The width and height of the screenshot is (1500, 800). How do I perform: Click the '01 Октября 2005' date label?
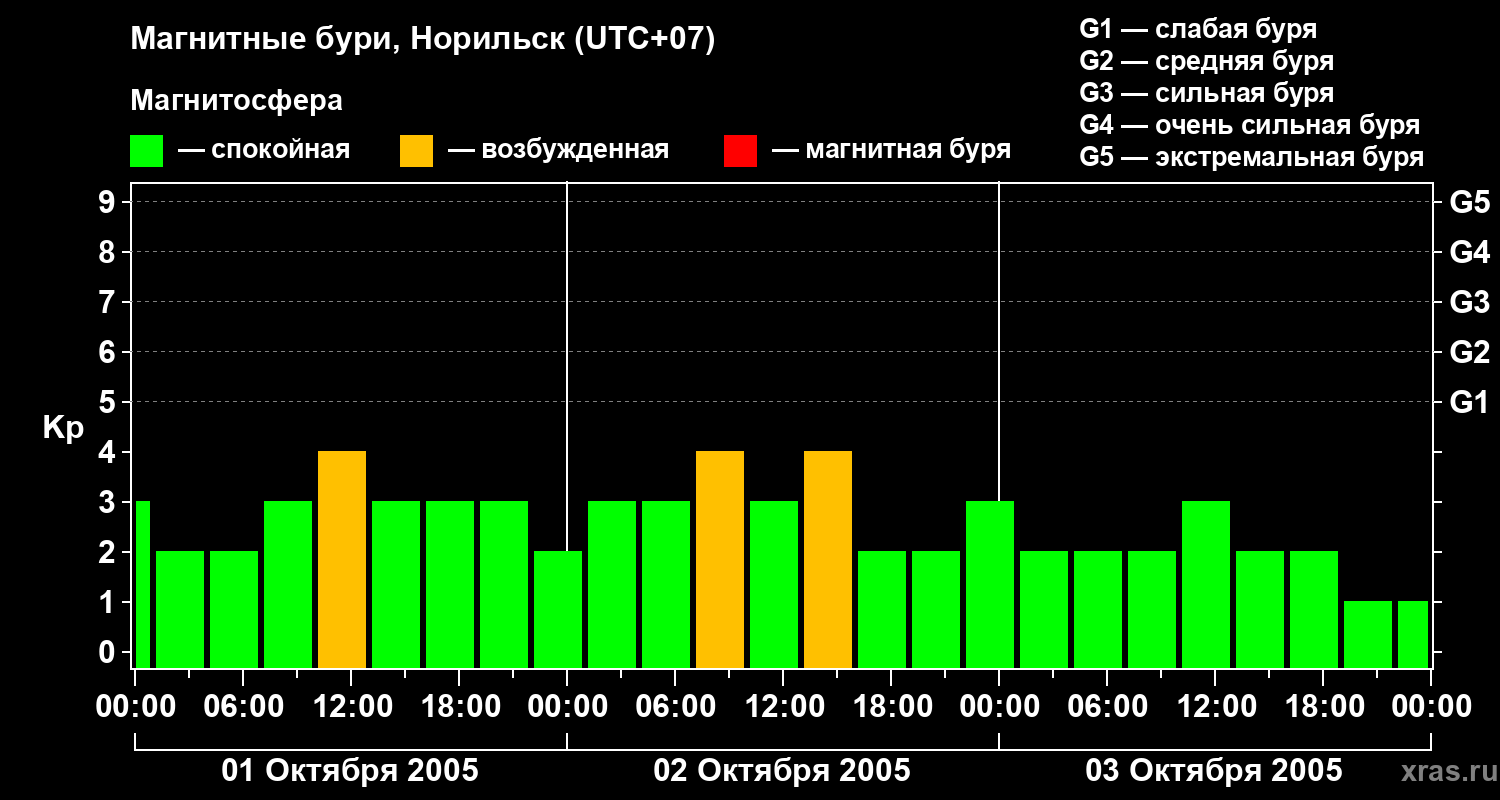tap(350, 771)
